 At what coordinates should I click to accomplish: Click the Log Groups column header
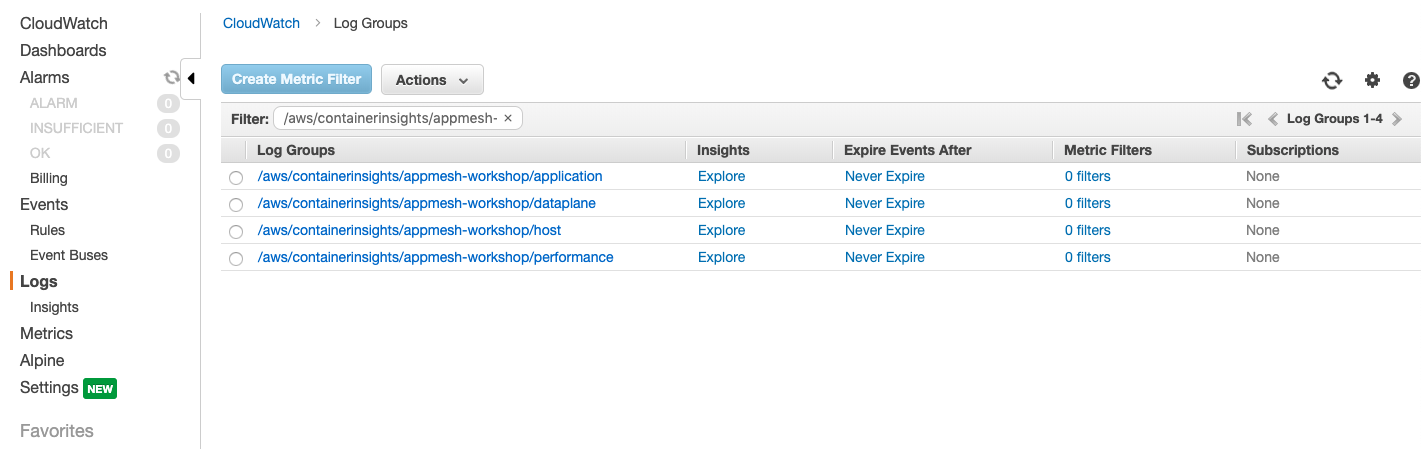click(x=296, y=150)
